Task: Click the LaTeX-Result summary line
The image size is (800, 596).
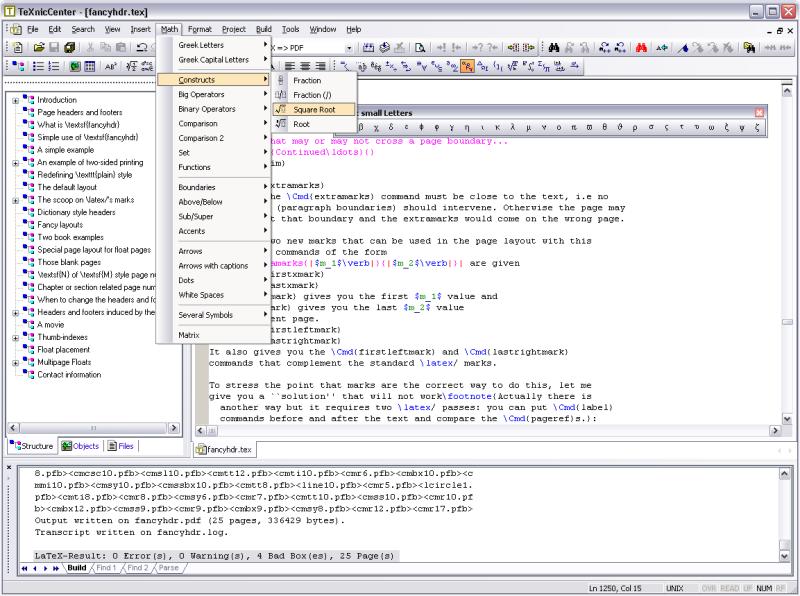Action: coord(214,556)
